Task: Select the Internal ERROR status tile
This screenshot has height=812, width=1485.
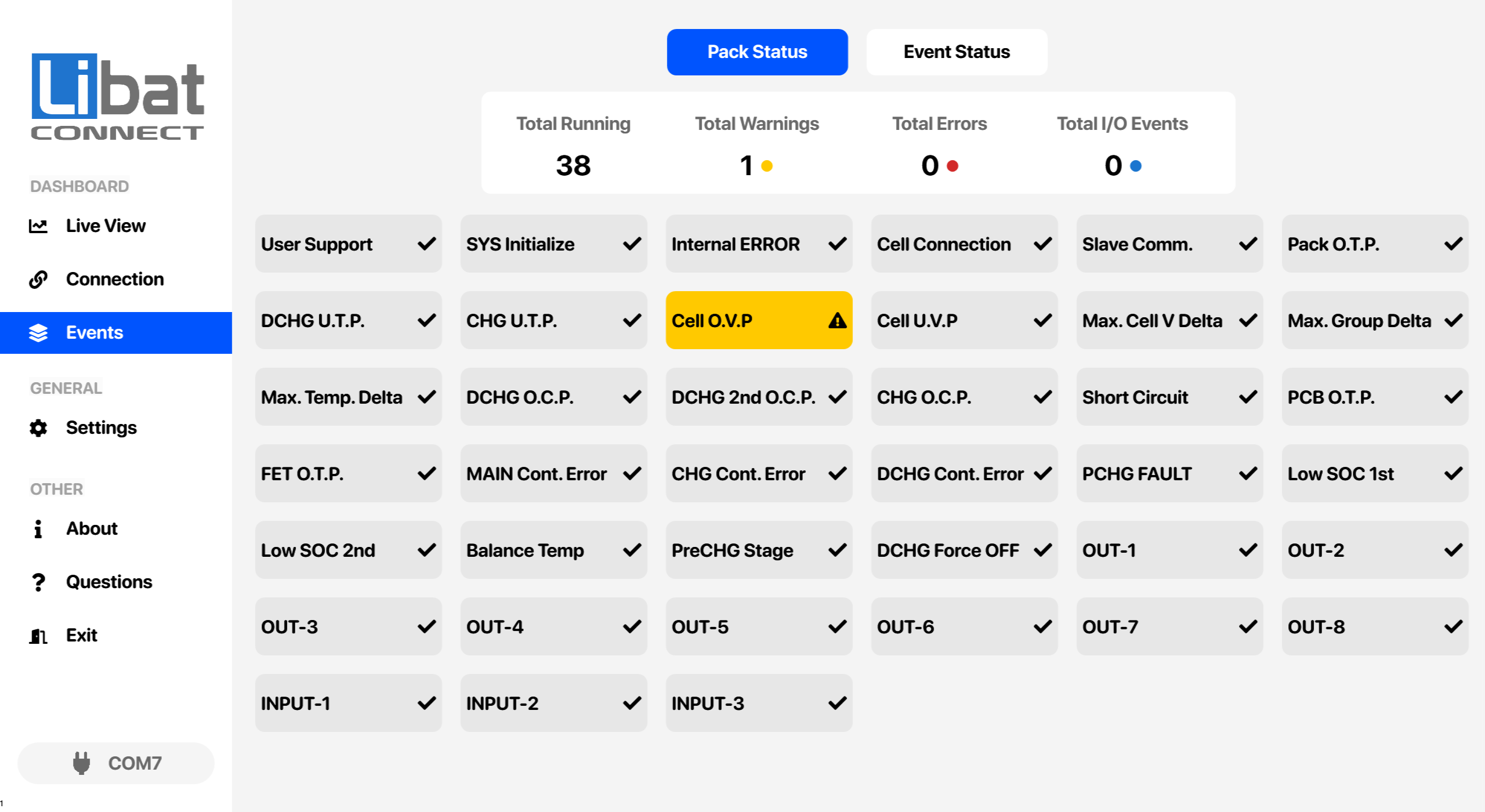Action: coord(759,244)
